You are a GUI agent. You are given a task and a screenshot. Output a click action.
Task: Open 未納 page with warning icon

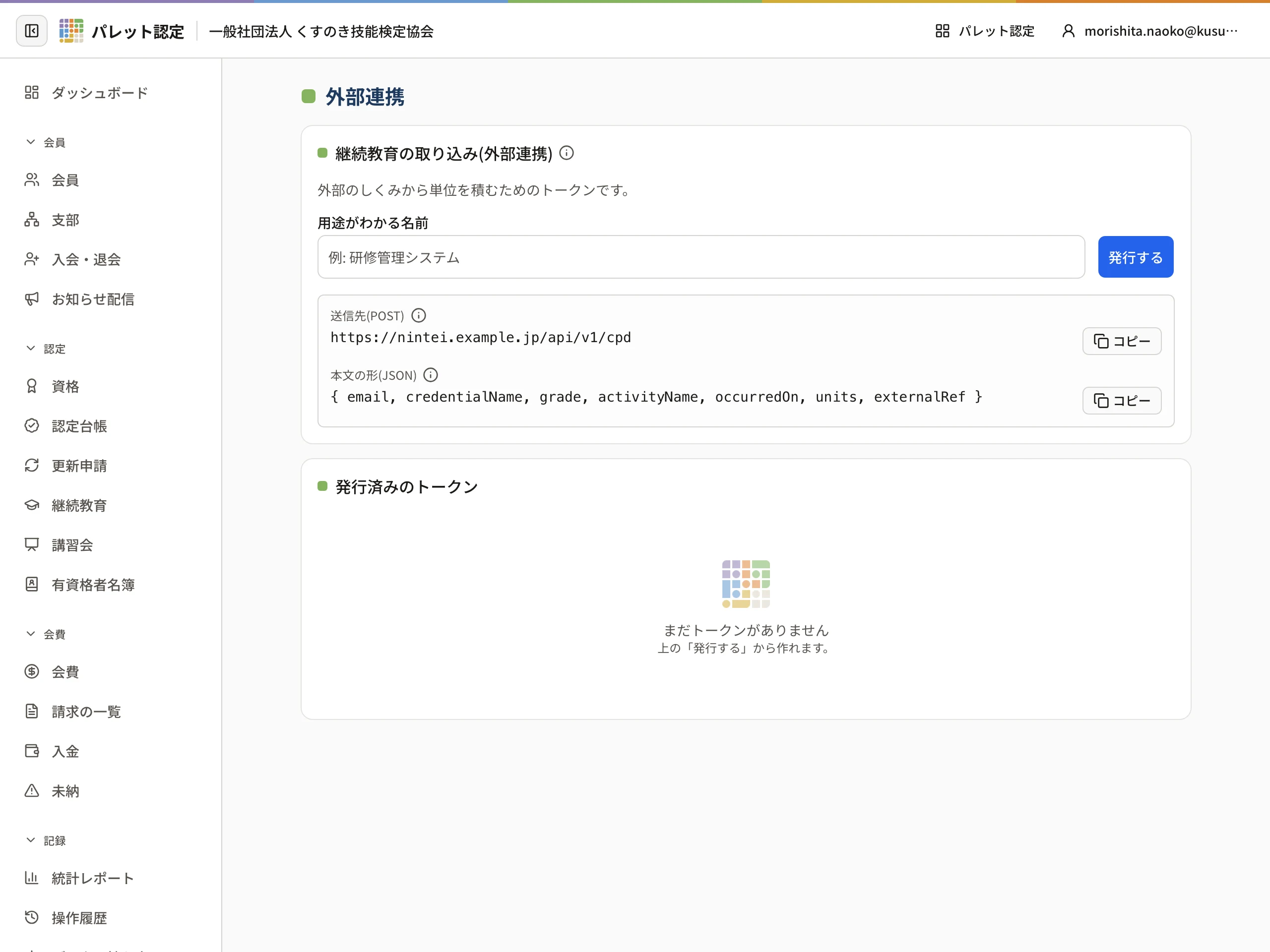click(111, 791)
